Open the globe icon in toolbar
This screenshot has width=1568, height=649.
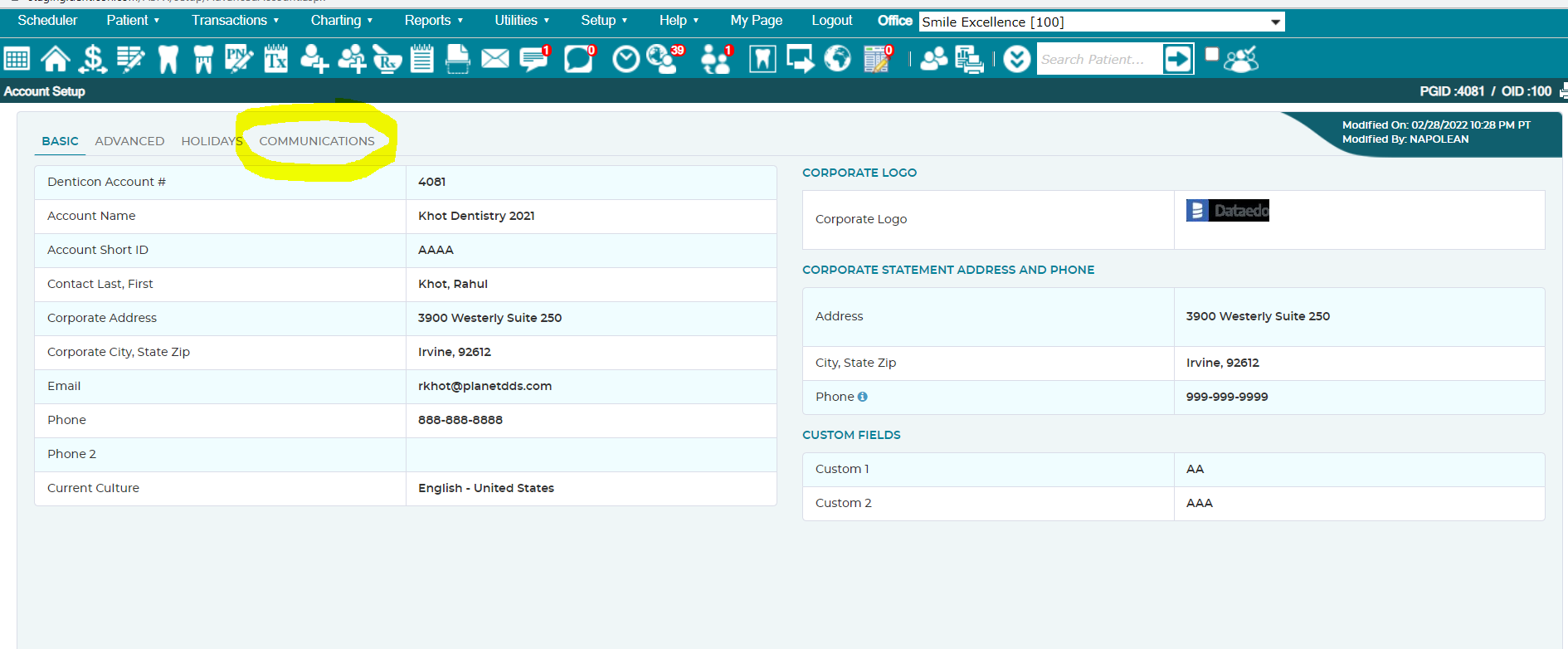(837, 59)
